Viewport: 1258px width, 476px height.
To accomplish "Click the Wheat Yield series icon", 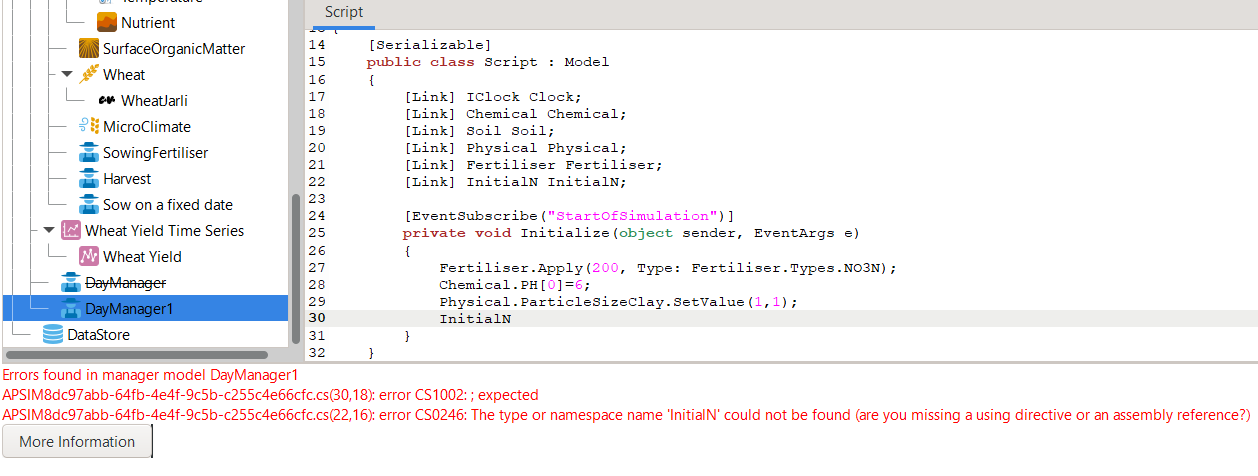I will pyautogui.click(x=88, y=256).
